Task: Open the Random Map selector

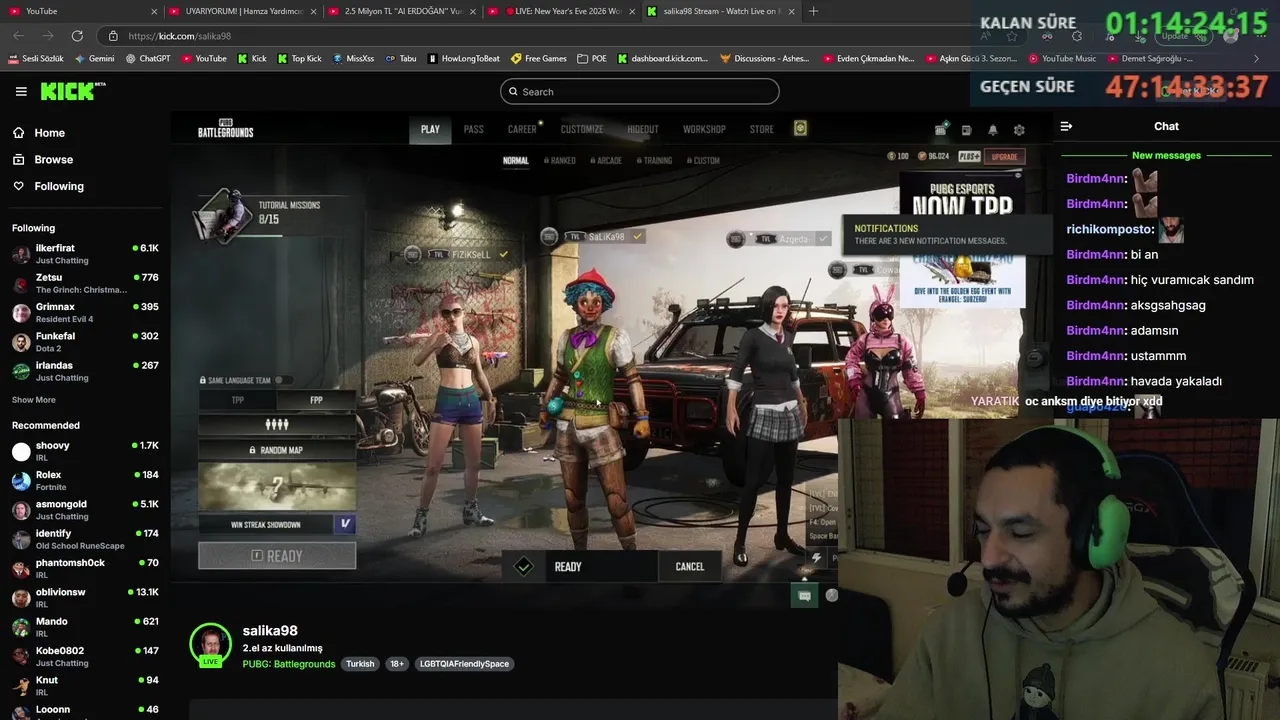Action: pyautogui.click(x=277, y=450)
